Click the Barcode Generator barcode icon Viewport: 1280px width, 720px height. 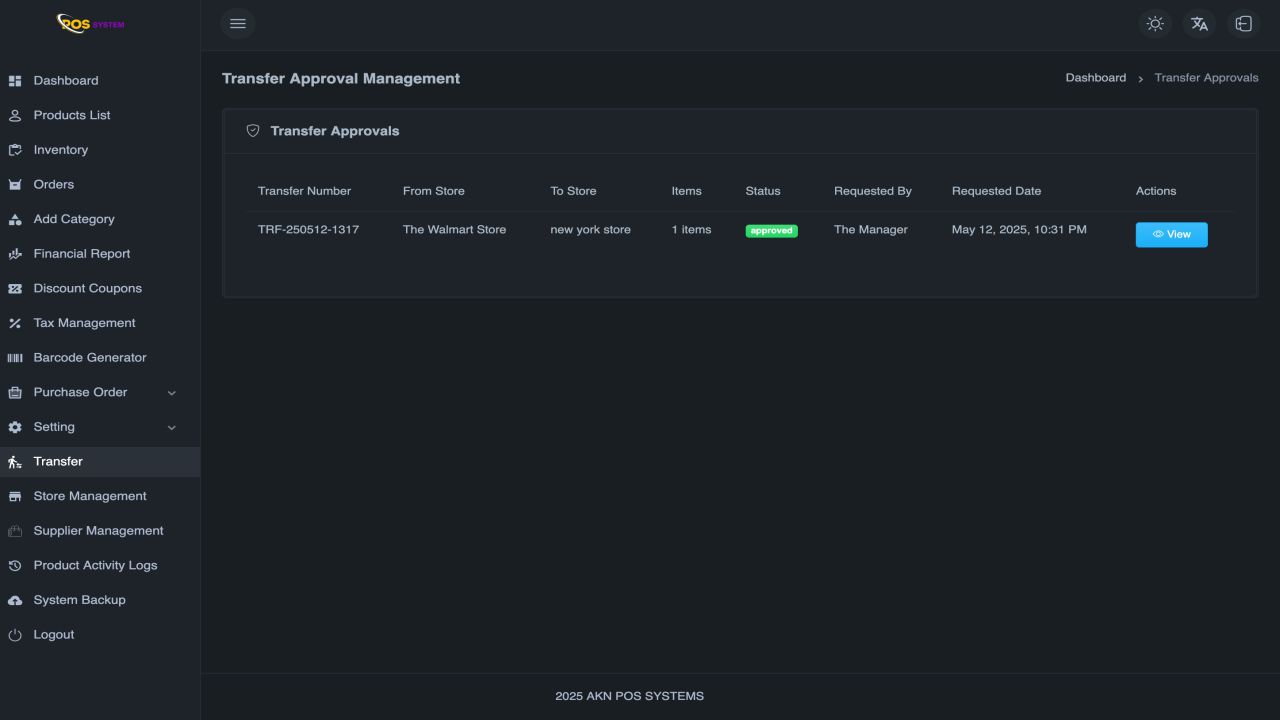click(x=15, y=358)
